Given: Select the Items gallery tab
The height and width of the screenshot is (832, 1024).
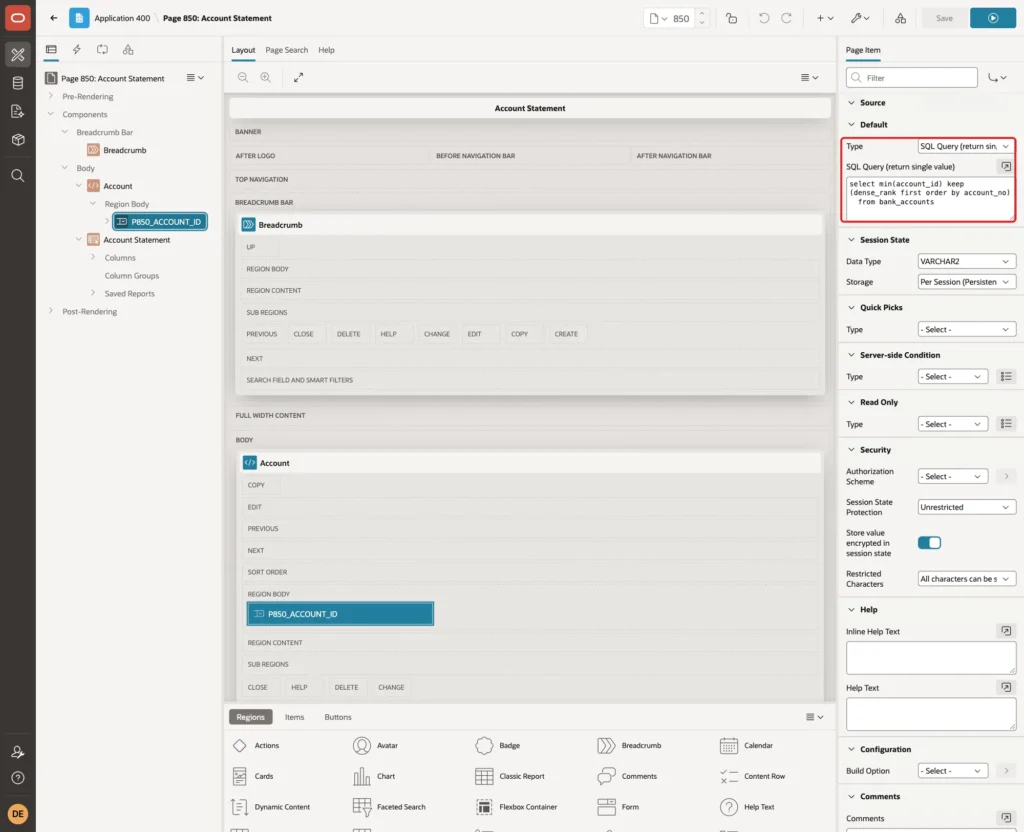Looking at the screenshot, I should click(x=295, y=717).
